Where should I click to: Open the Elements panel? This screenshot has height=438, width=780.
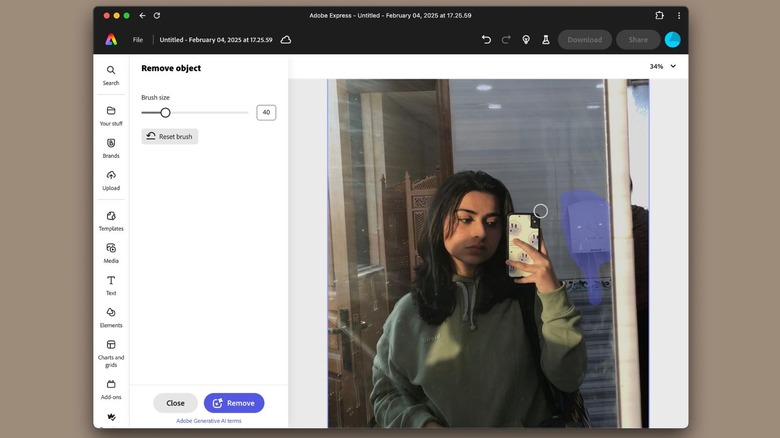(110, 314)
